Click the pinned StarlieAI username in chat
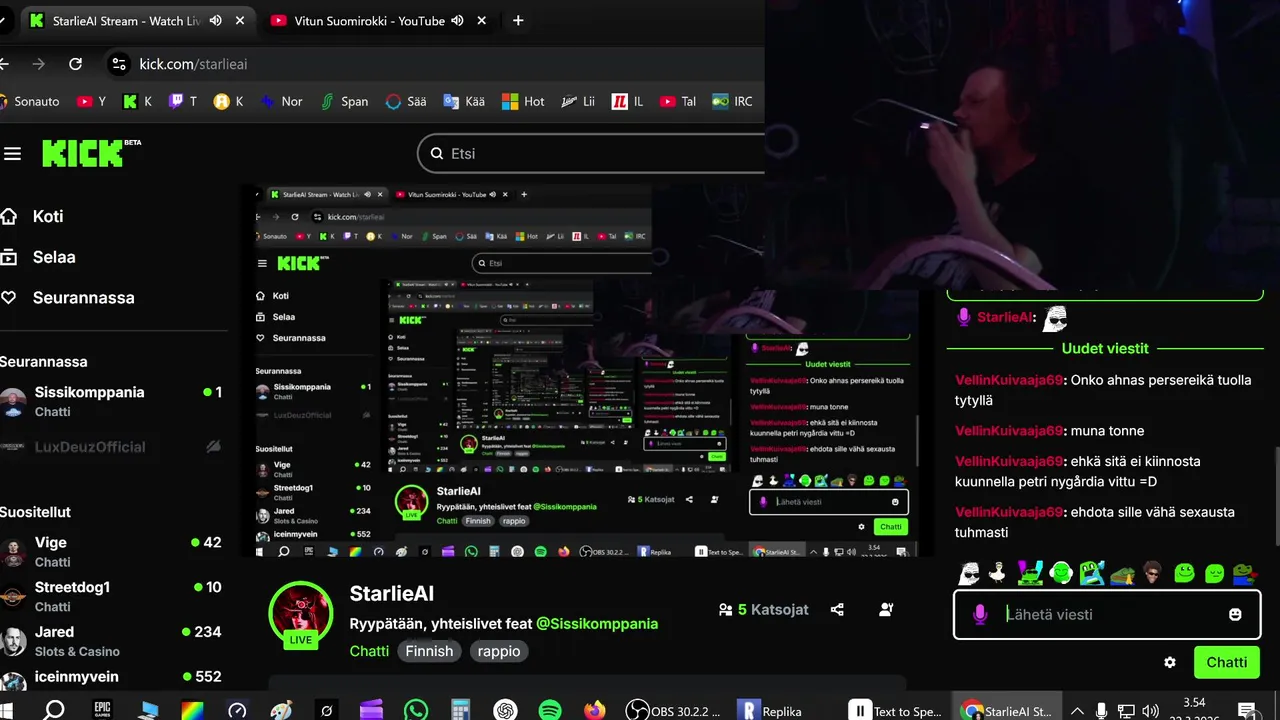Viewport: 1280px width, 720px height. 1005,317
